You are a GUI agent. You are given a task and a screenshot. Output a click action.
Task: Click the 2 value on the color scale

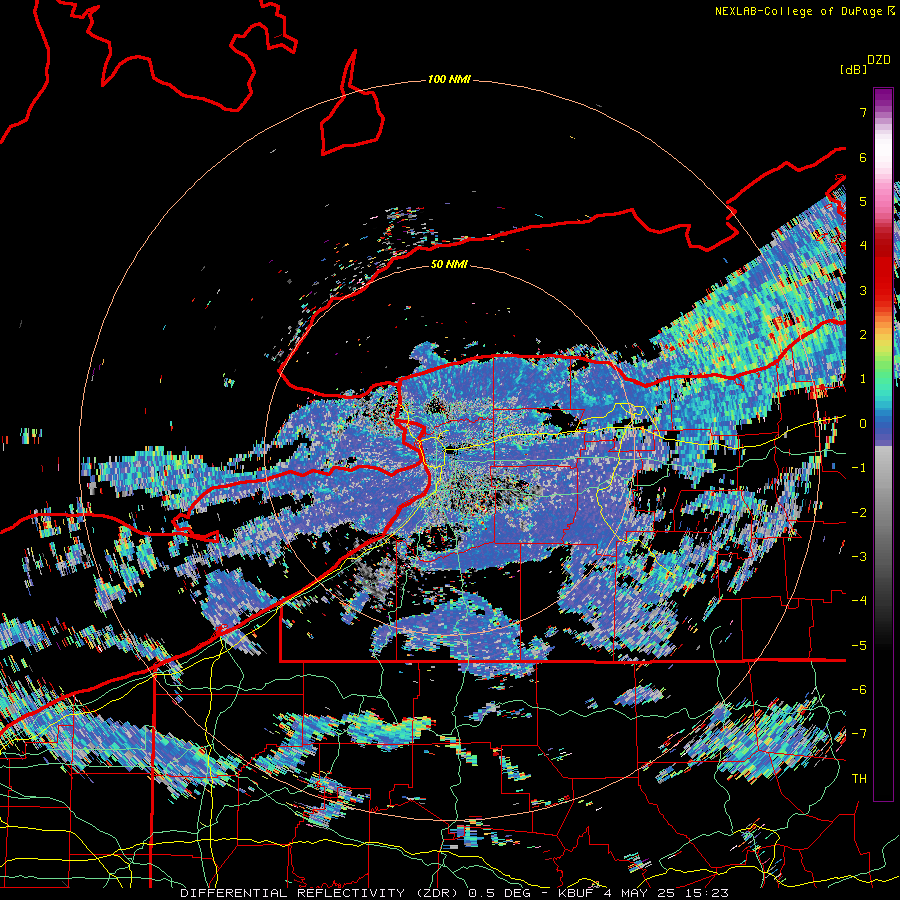[863, 335]
